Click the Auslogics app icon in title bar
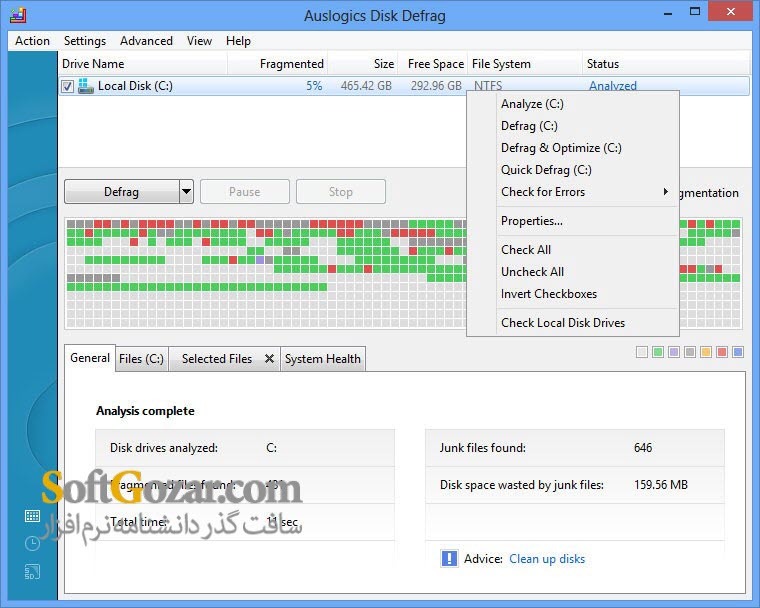Image resolution: width=760 pixels, height=608 pixels. coord(17,16)
